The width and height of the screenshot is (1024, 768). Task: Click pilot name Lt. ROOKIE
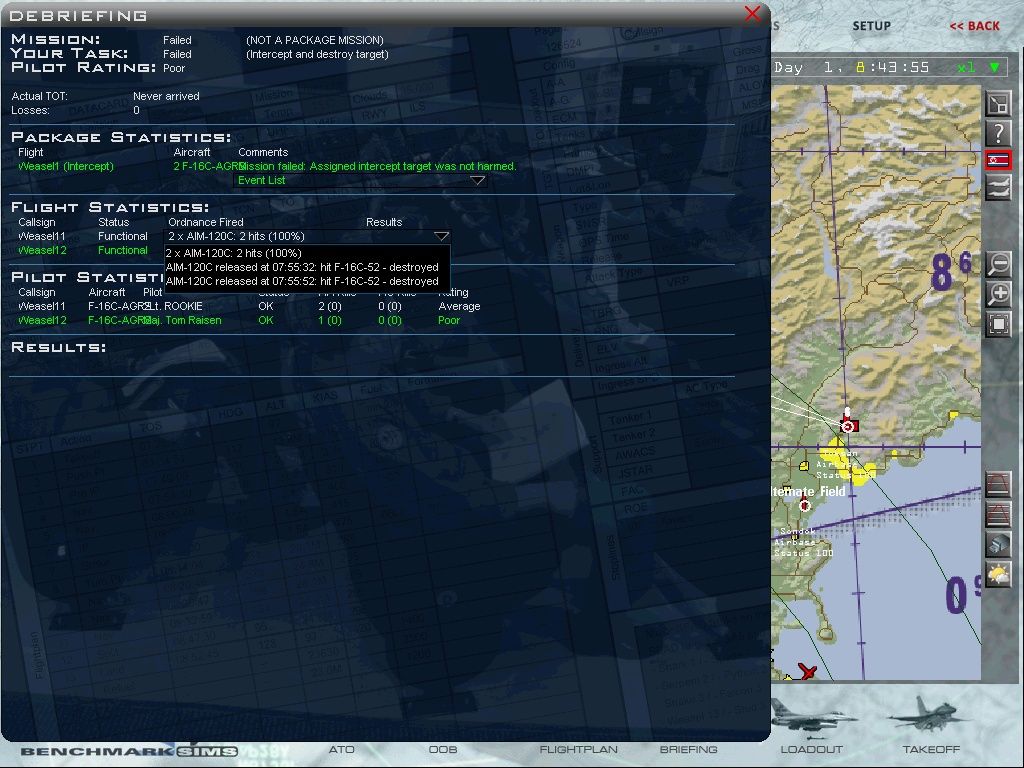click(174, 306)
